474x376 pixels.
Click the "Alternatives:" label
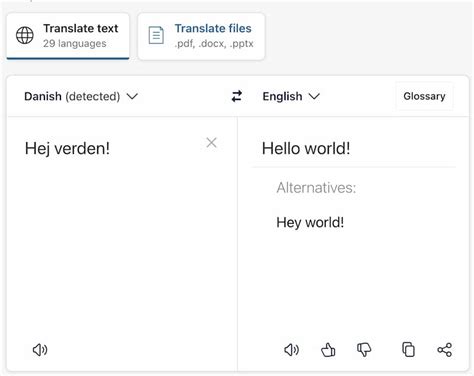click(x=316, y=188)
